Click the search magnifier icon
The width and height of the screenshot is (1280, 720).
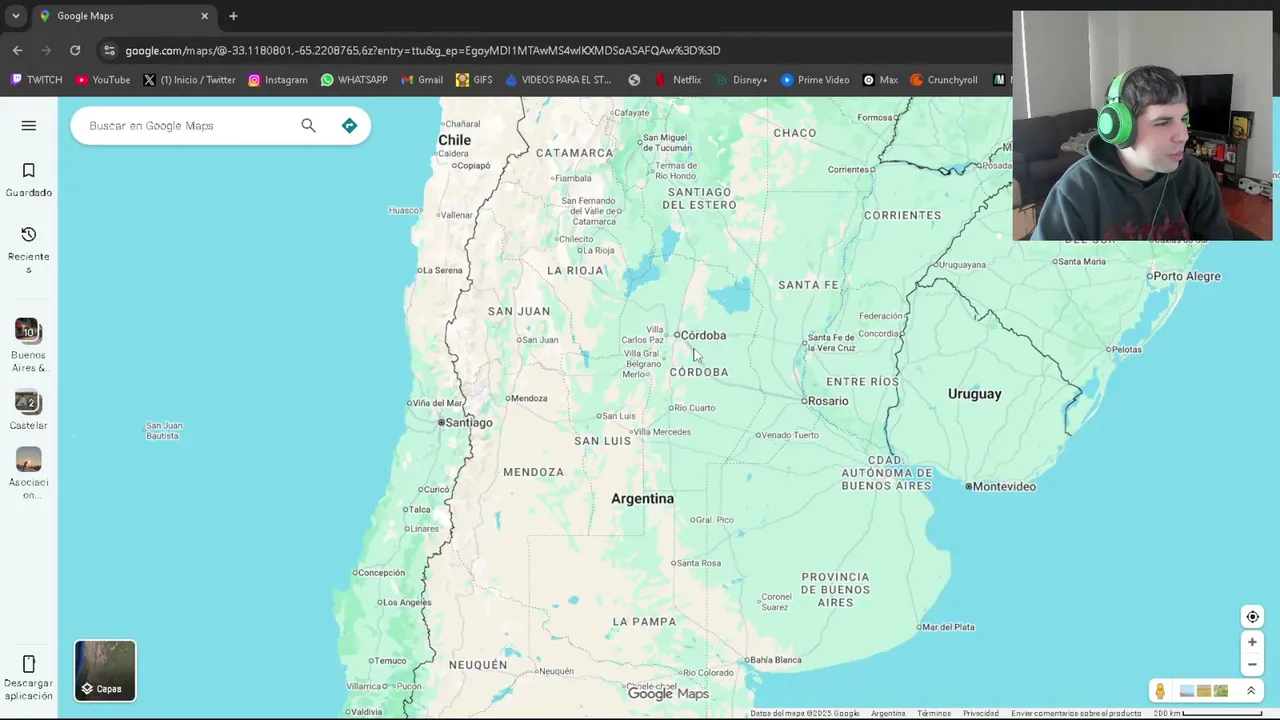click(308, 125)
